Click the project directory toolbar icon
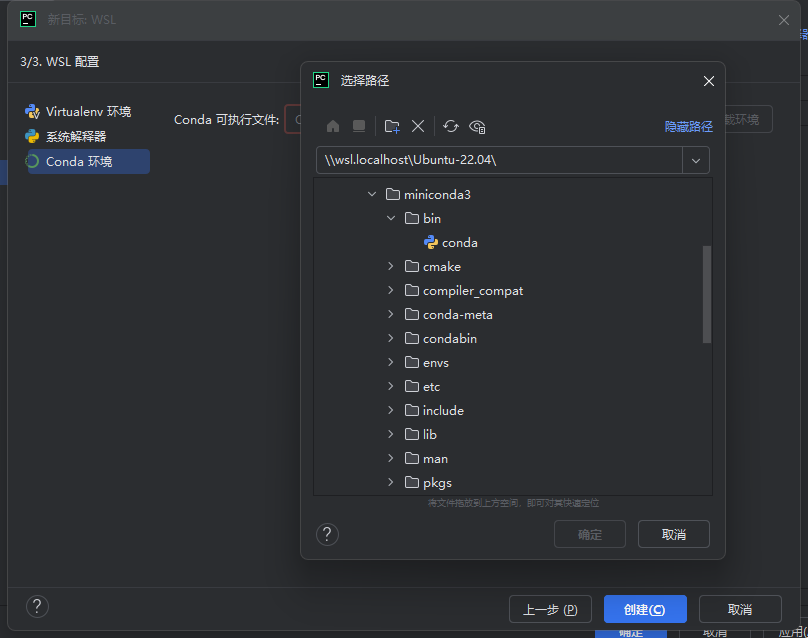This screenshot has width=808, height=638. [x=359, y=126]
